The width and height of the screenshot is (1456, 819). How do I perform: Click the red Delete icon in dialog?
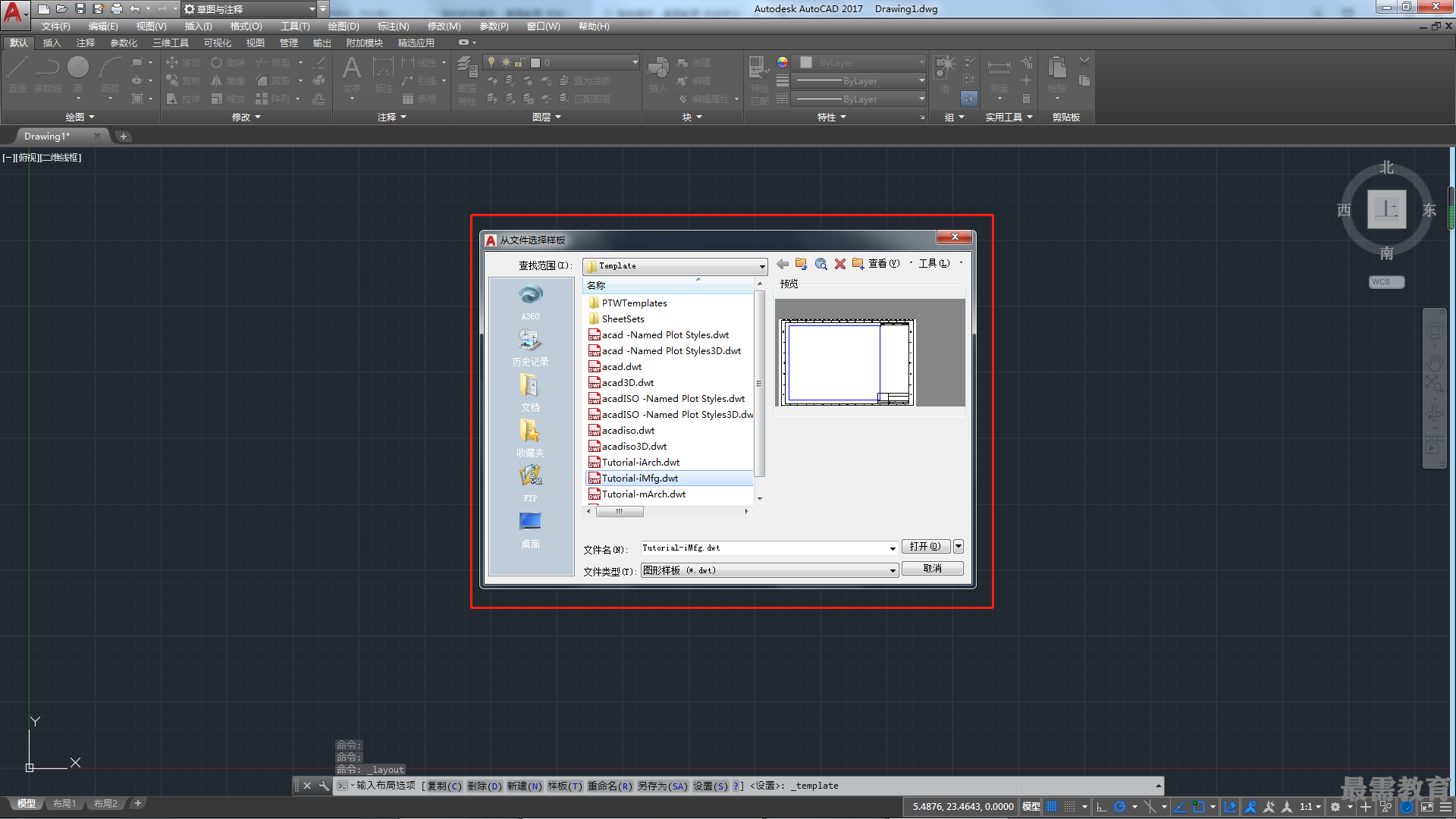point(840,264)
